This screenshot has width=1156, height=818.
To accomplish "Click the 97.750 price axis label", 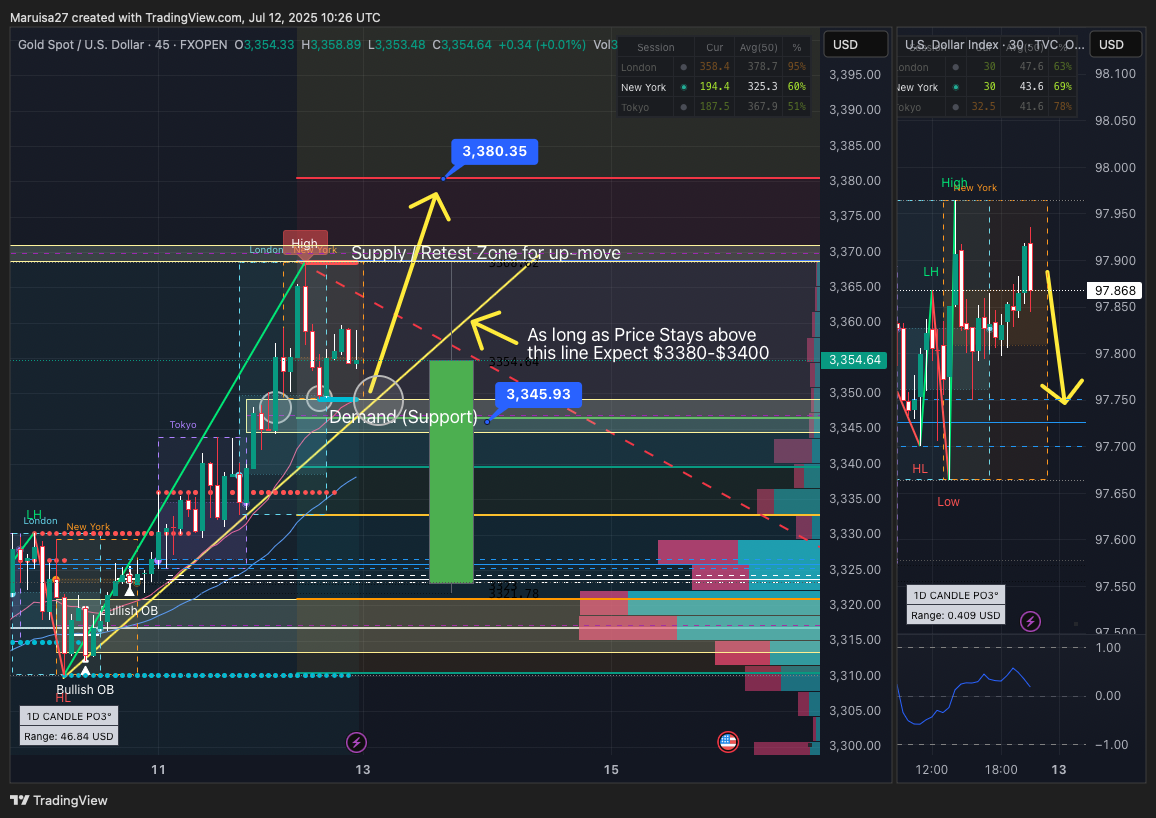I will coord(1115,400).
